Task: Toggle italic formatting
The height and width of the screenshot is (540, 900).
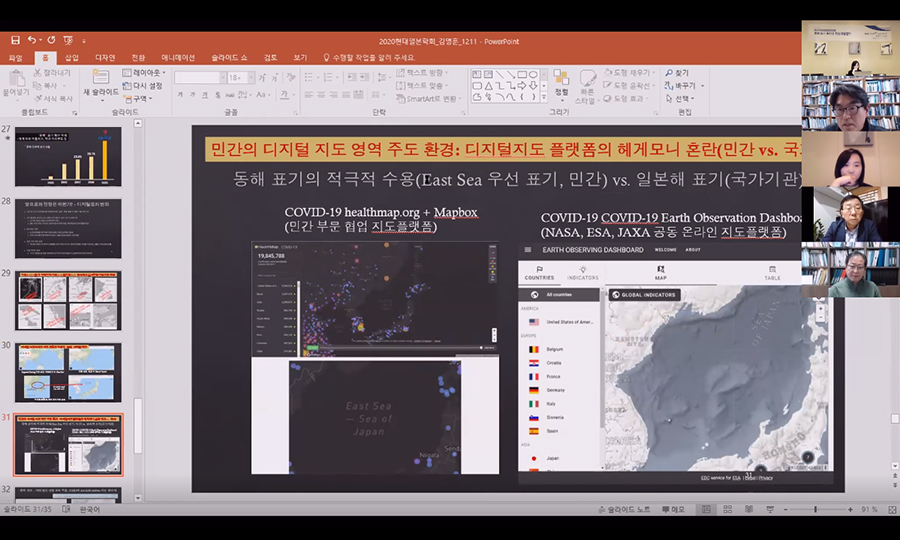Action: (192, 95)
